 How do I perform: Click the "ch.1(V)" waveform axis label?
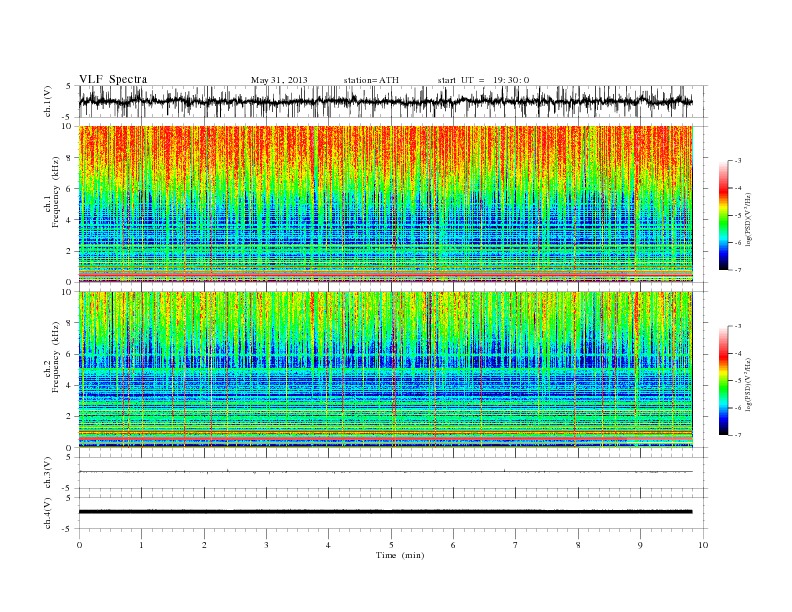[47, 101]
